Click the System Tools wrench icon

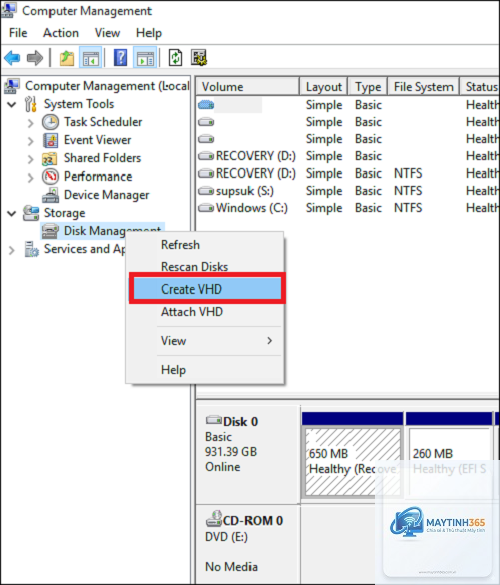(31, 104)
